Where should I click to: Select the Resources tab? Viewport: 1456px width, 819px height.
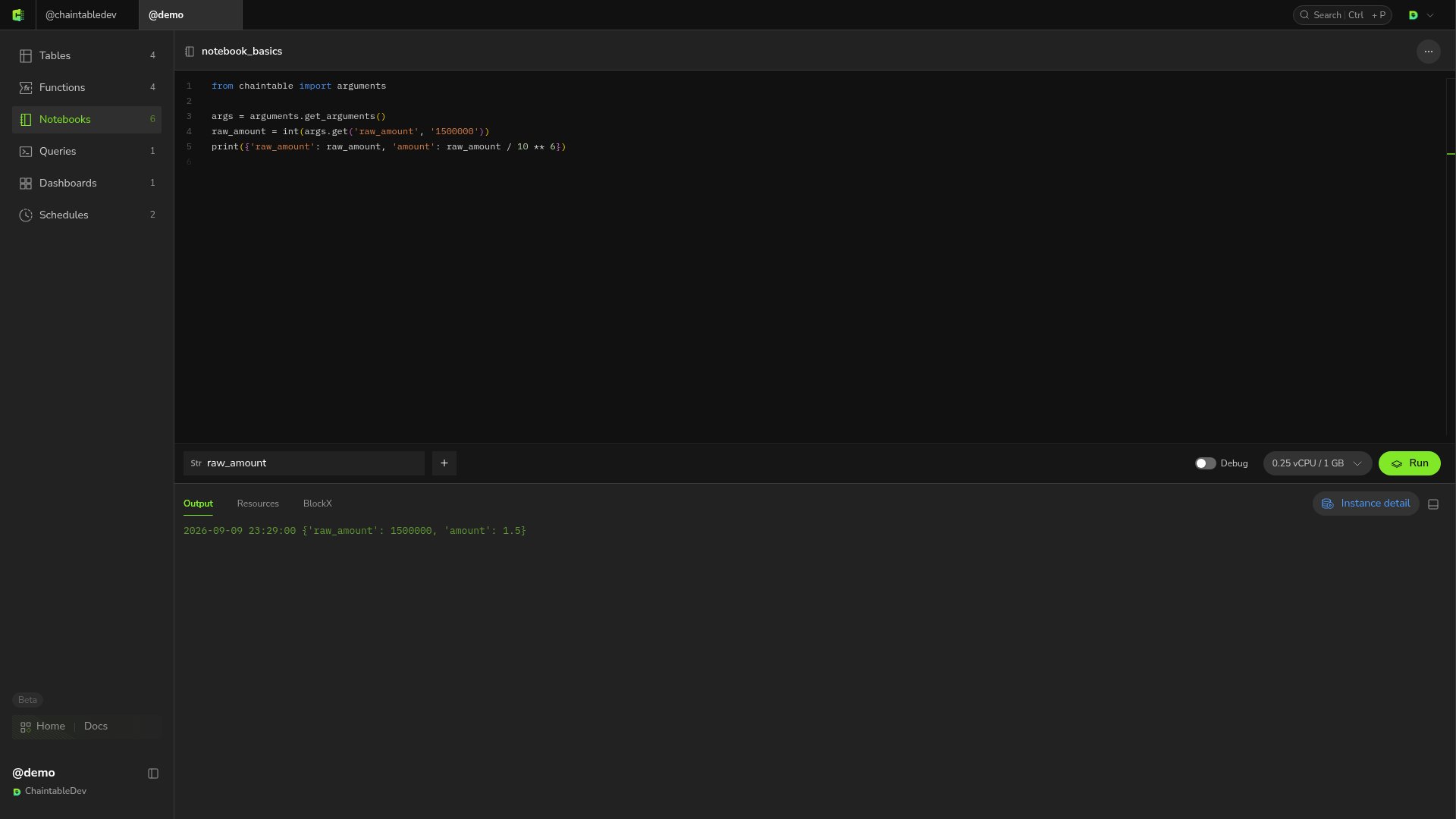258,504
